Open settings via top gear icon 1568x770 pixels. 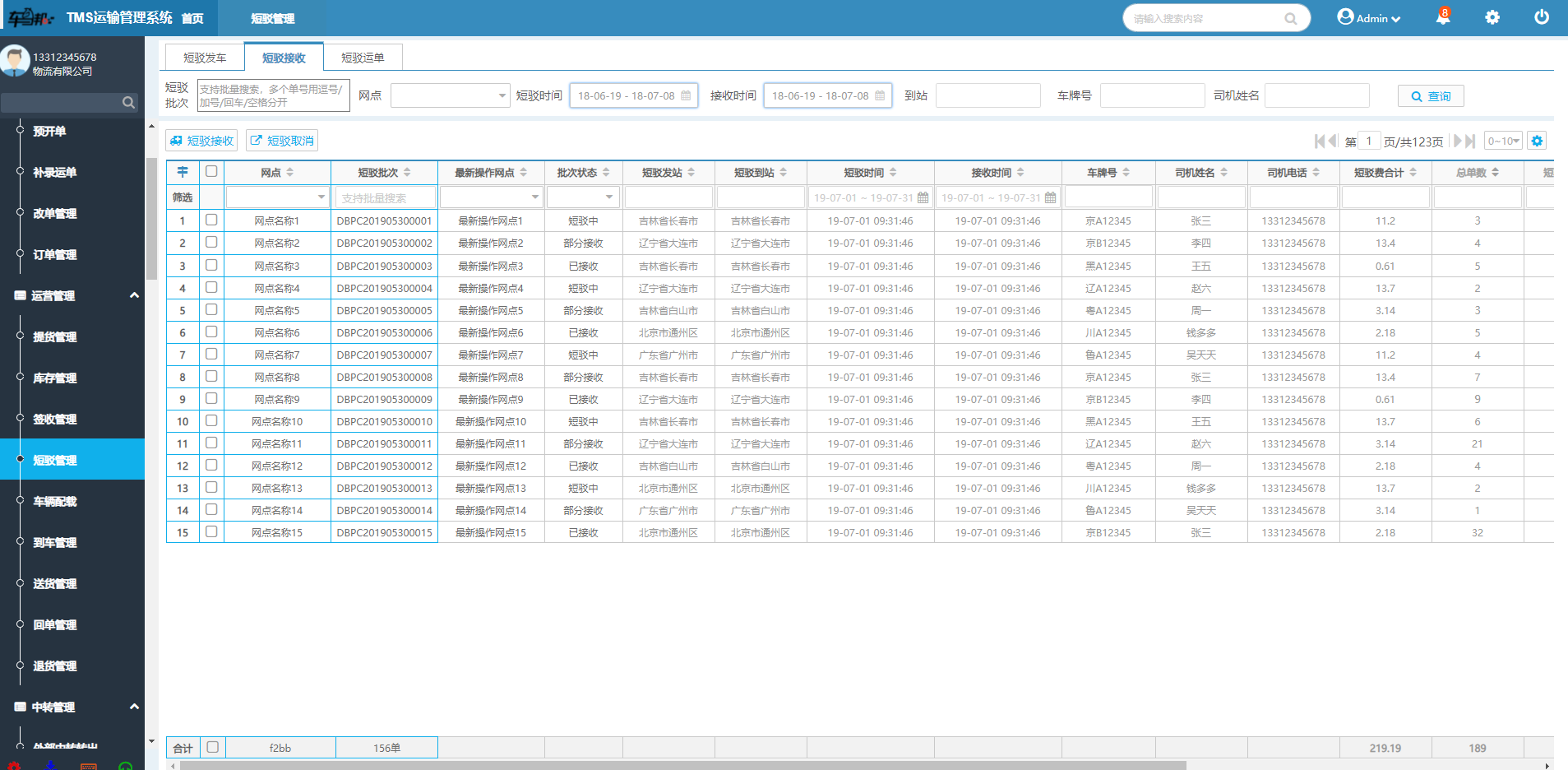click(x=1492, y=17)
